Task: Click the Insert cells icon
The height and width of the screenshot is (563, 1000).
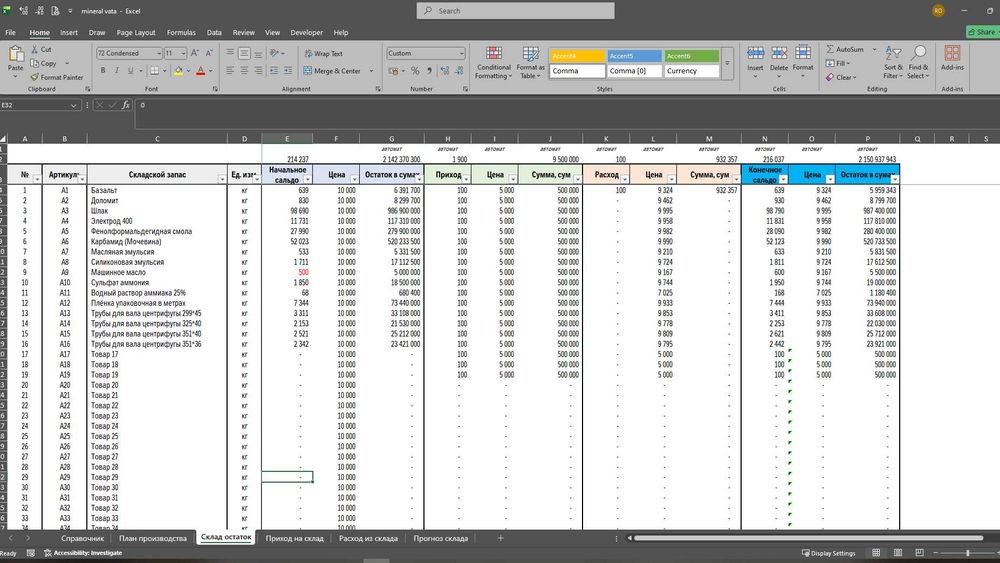Action: pyautogui.click(x=755, y=54)
